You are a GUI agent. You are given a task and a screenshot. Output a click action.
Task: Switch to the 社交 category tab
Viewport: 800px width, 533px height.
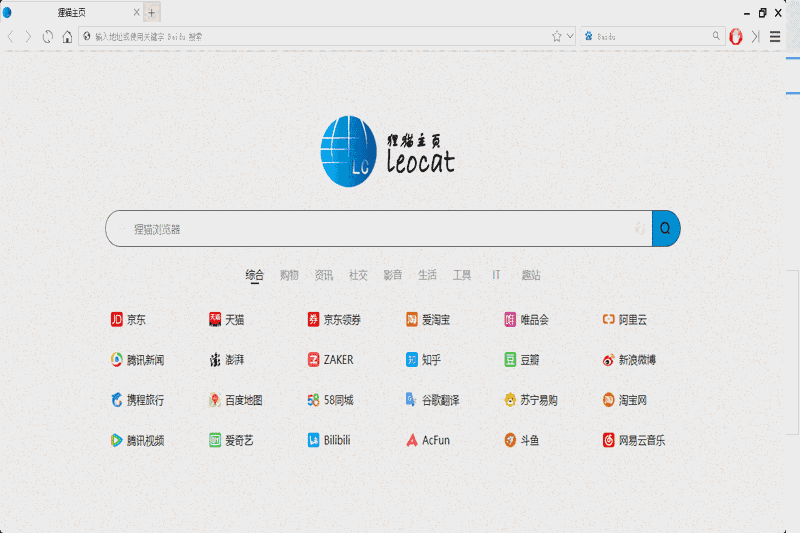click(358, 275)
